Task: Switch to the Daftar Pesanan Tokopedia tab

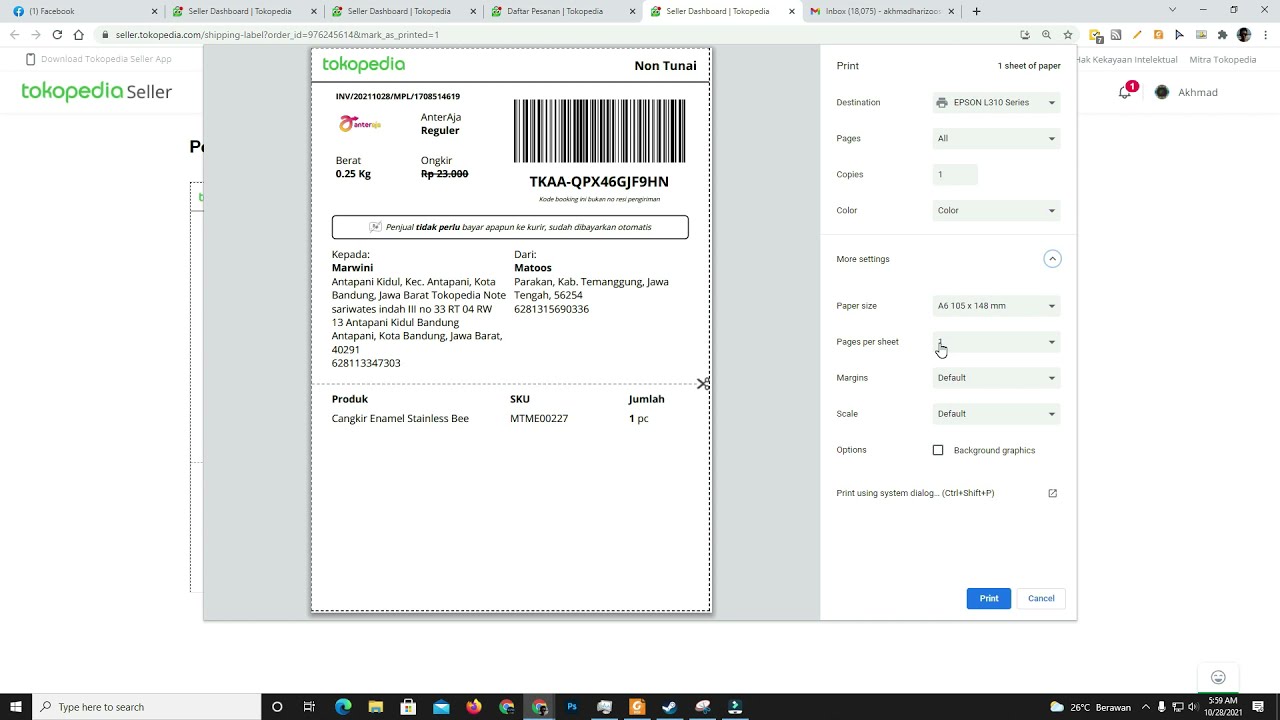Action: (562, 11)
